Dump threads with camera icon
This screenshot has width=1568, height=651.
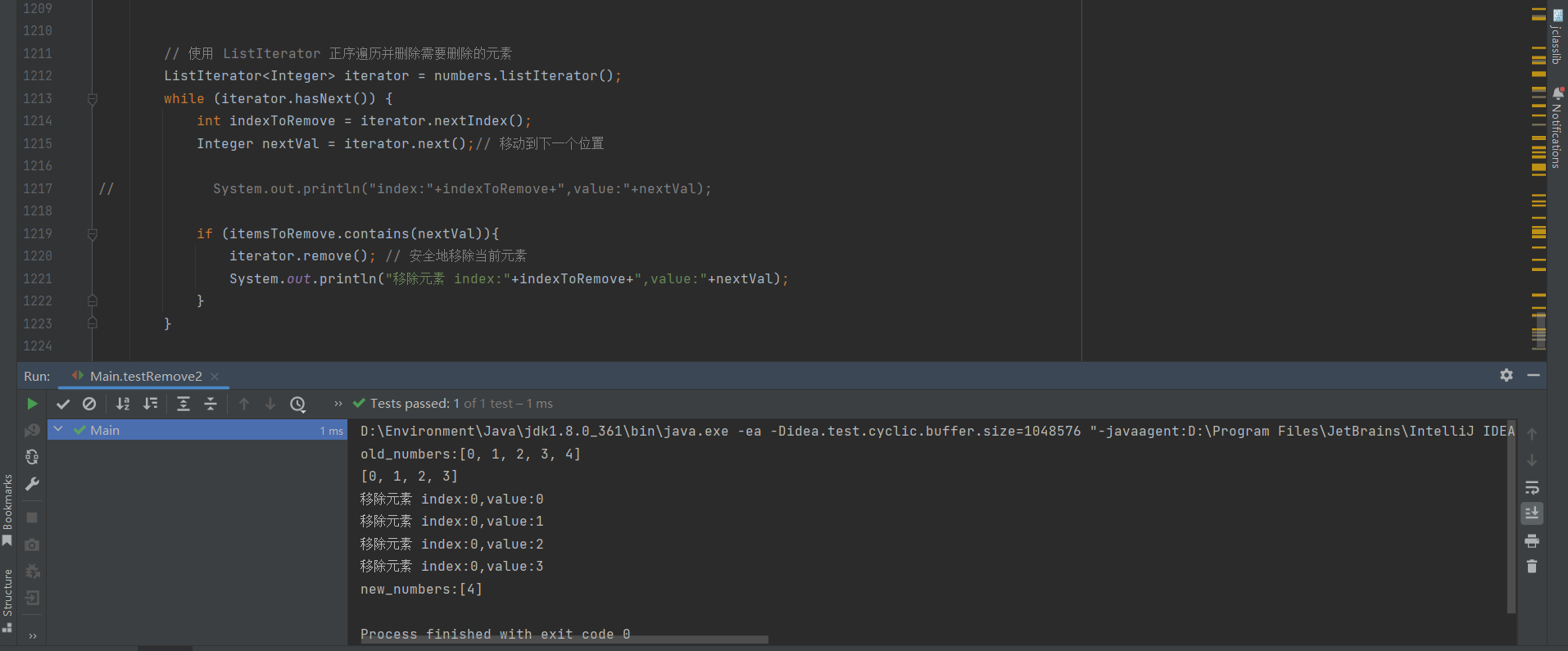(32, 545)
